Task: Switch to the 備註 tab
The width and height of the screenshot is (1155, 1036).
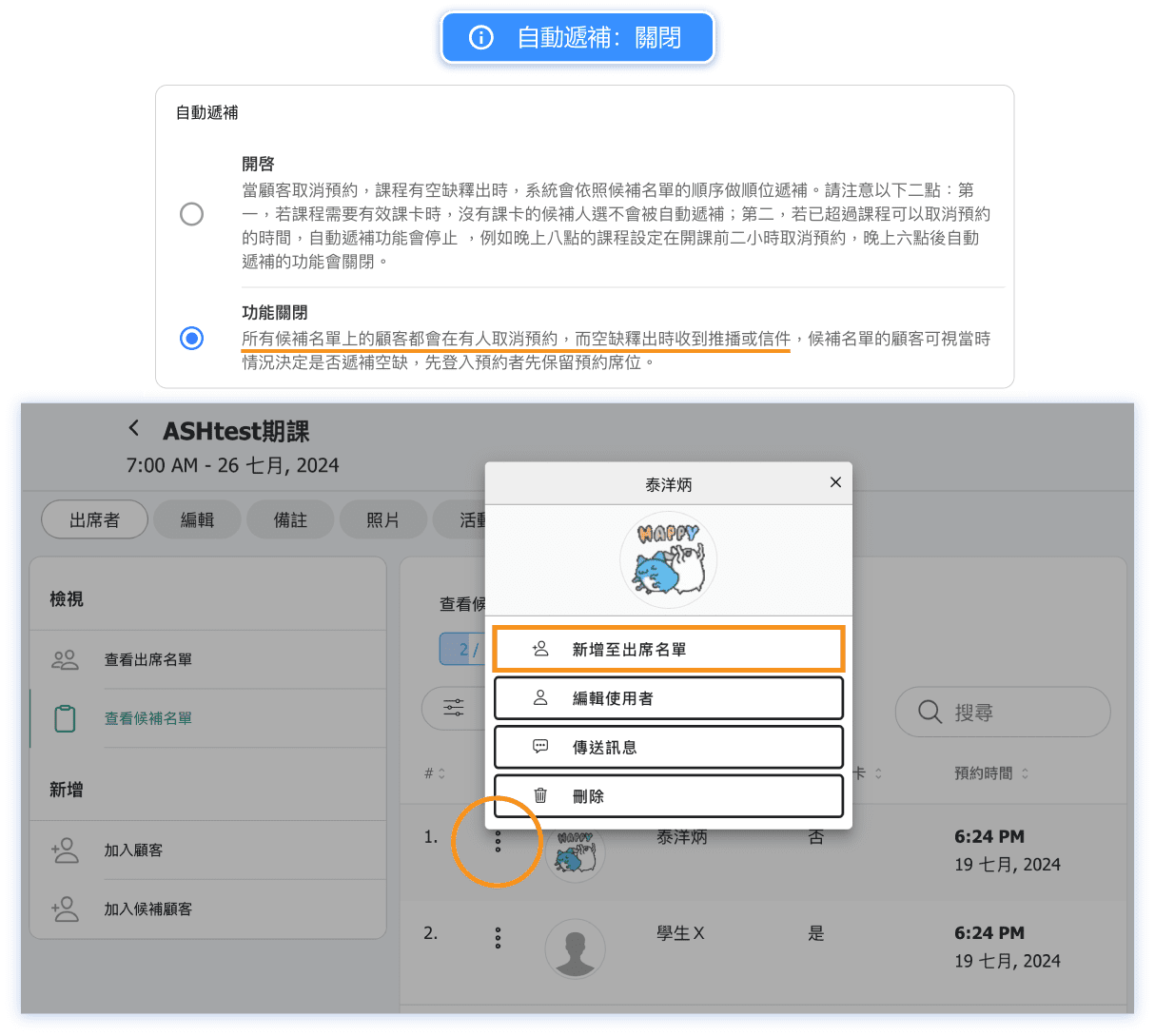Action: point(290,519)
